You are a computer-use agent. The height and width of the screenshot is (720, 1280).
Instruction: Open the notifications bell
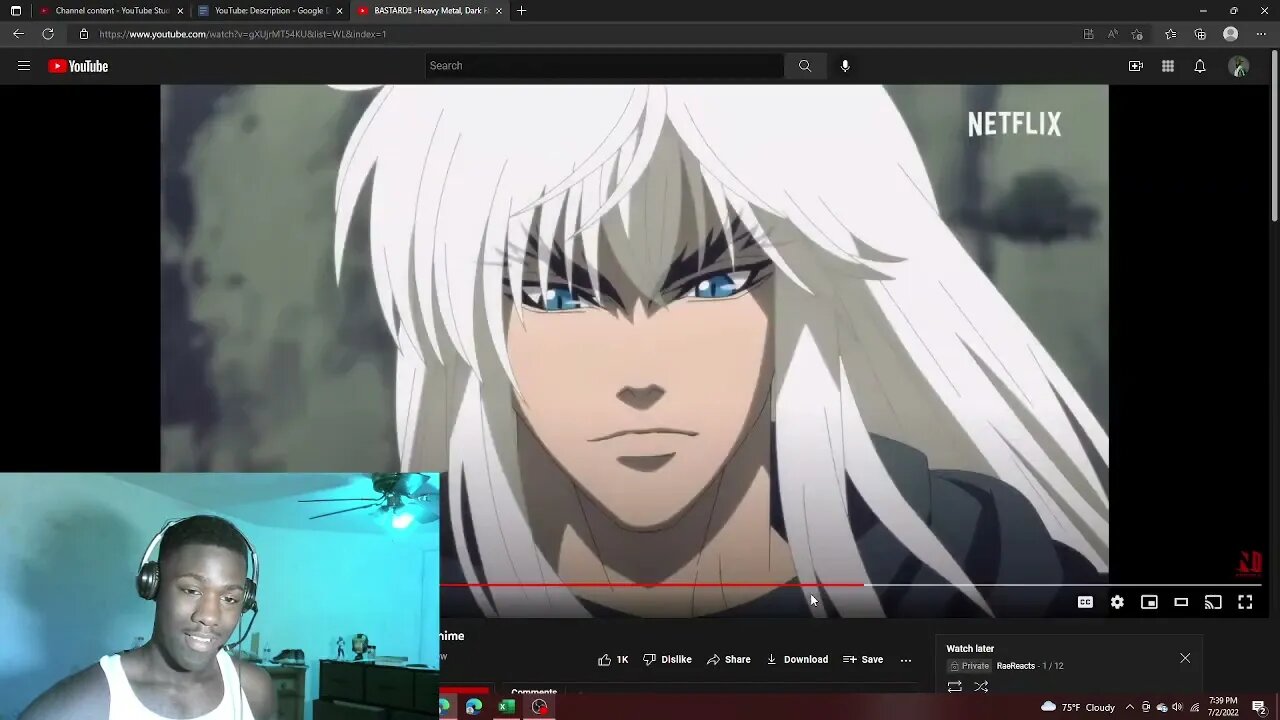point(1200,66)
